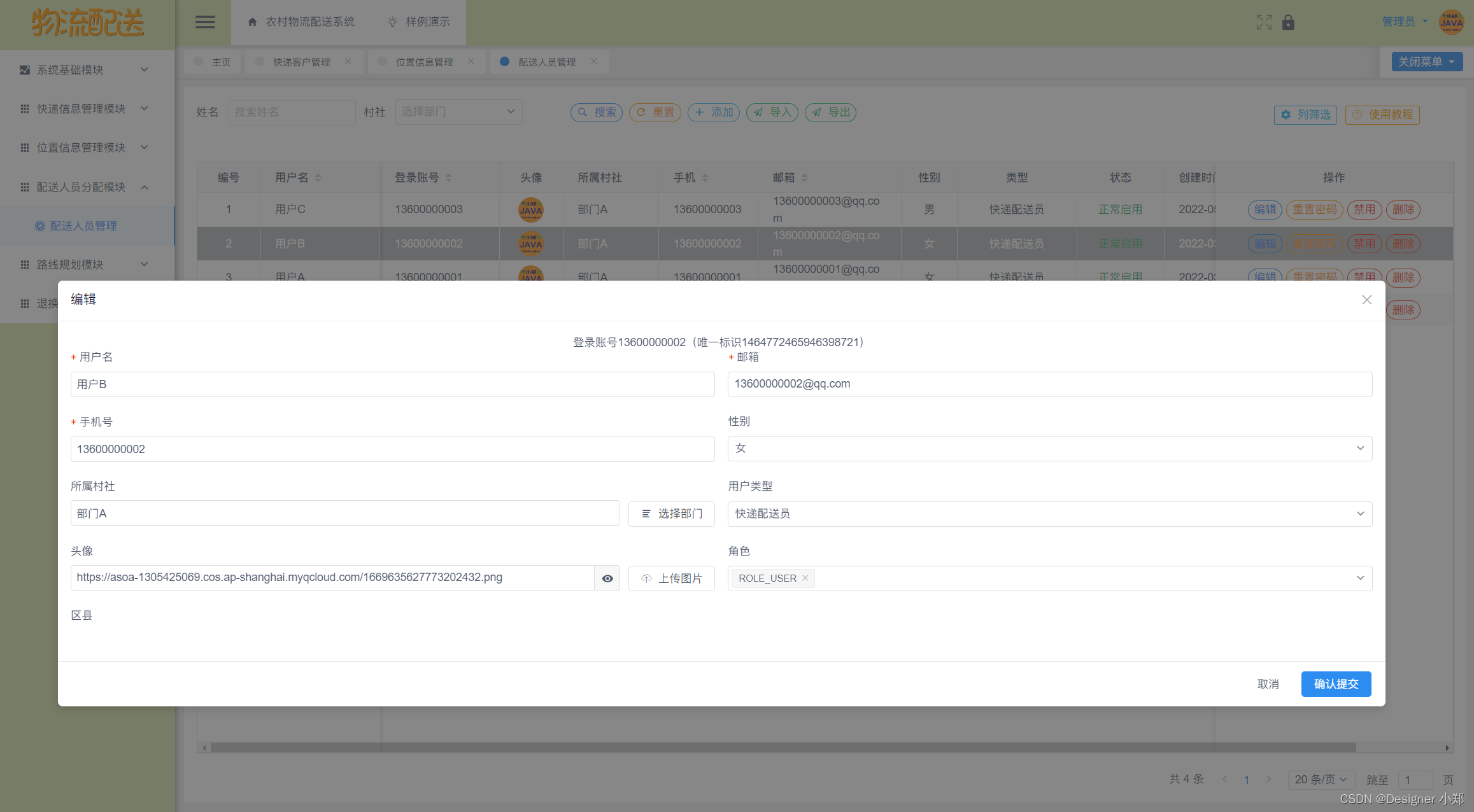This screenshot has height=812, width=1474.
Task: Click the lightbulb icon beside 样例演示
Action: point(392,22)
